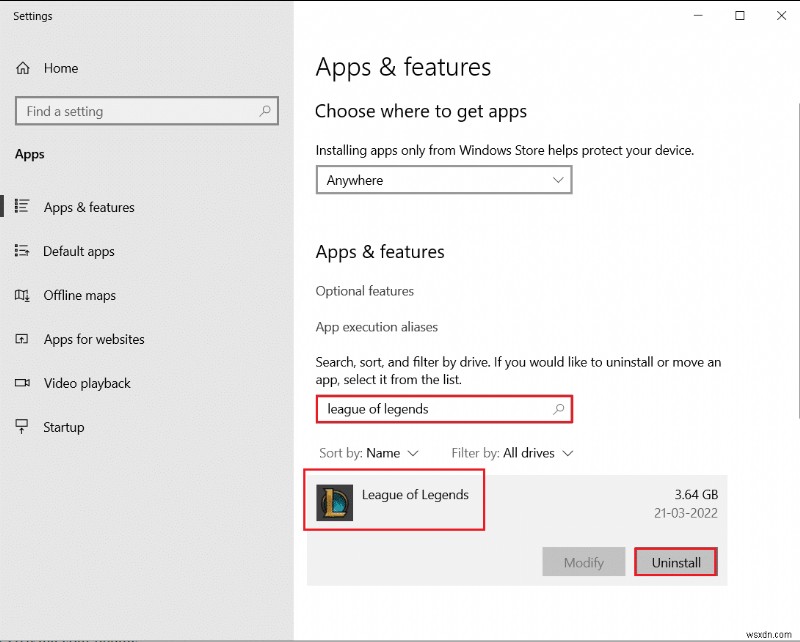800x642 pixels.
Task: Click the Startup icon in sidebar
Action: click(x=22, y=427)
